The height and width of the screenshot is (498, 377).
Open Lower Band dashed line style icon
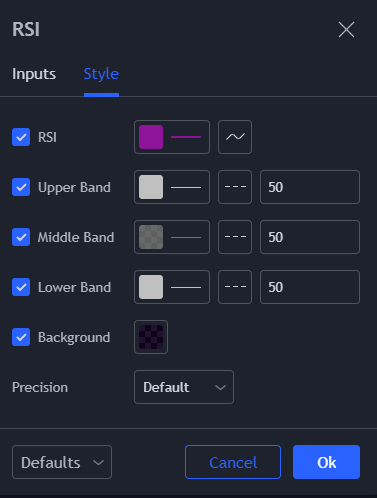click(235, 287)
